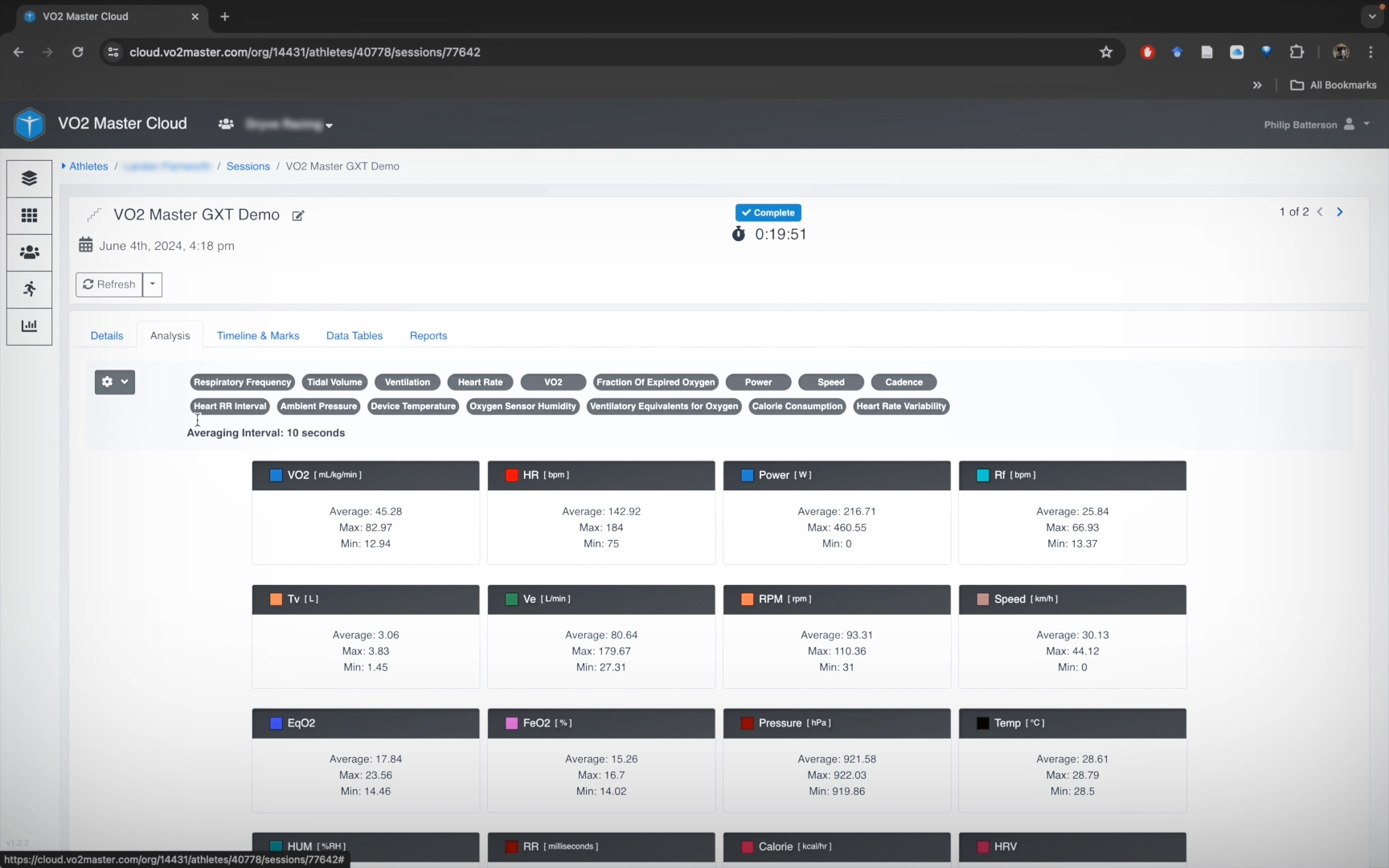Click the VO2 Master Cloud logo icon
This screenshot has width=1389, height=868.
(30, 125)
